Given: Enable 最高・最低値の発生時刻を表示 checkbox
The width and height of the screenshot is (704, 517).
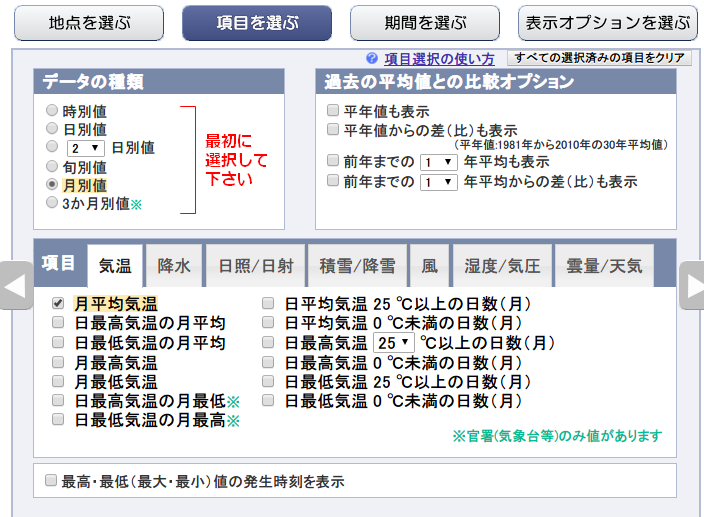Looking at the screenshot, I should click(x=51, y=481).
